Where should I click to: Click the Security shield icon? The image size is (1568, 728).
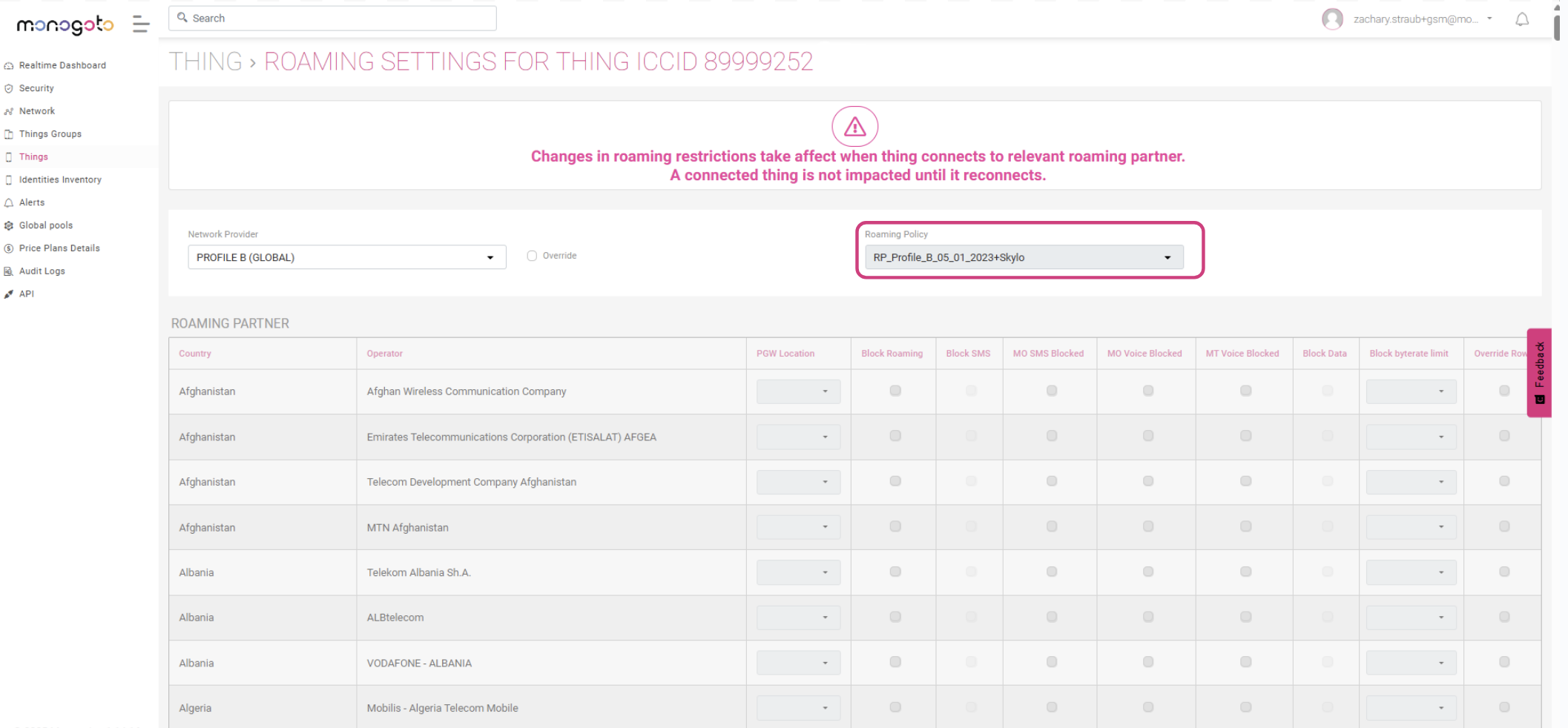[x=9, y=88]
